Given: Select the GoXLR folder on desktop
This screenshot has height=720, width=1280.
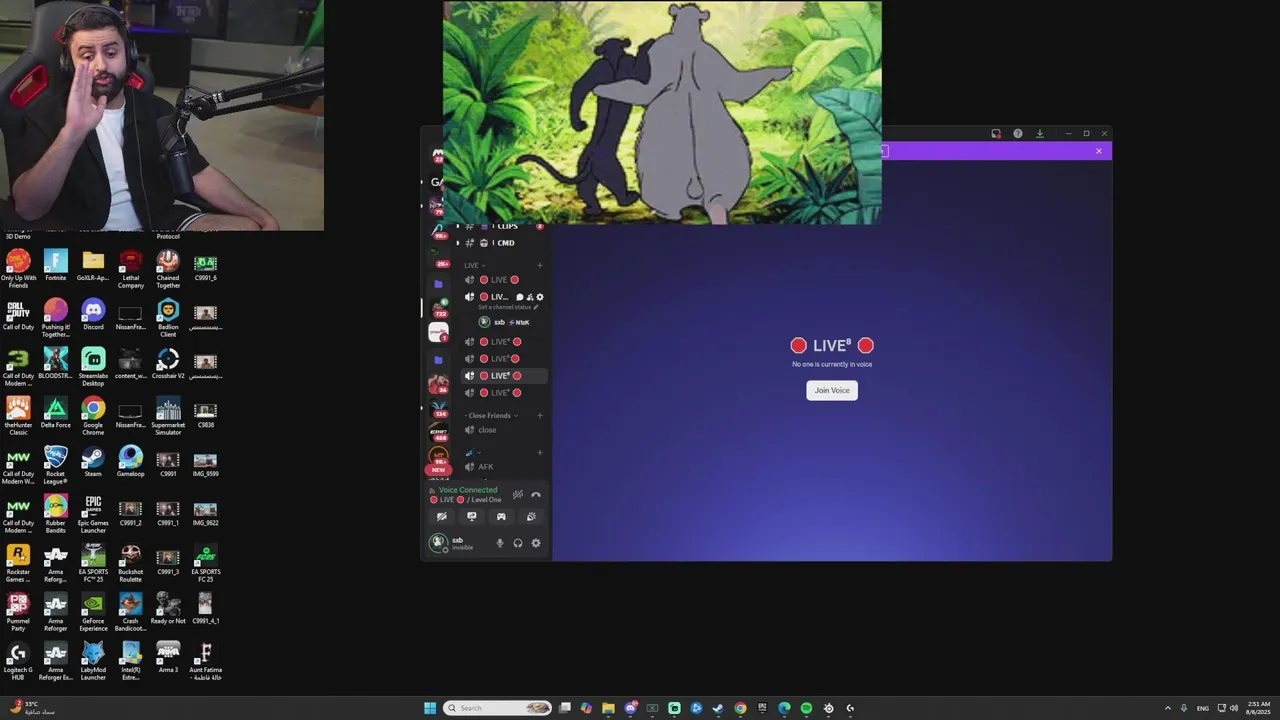Looking at the screenshot, I should click(x=93, y=265).
